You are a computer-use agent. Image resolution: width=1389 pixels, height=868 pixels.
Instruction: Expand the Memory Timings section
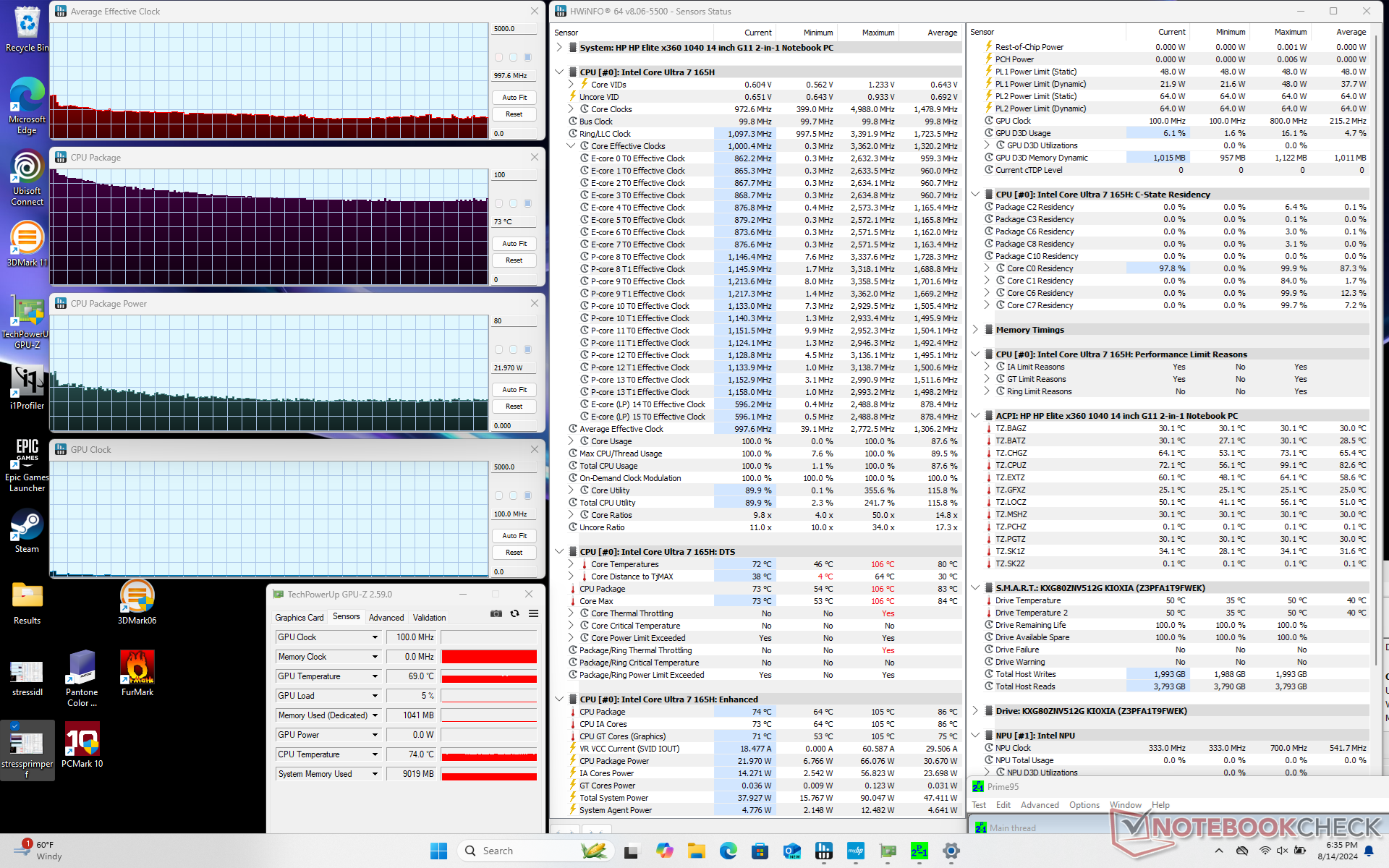coord(975,330)
